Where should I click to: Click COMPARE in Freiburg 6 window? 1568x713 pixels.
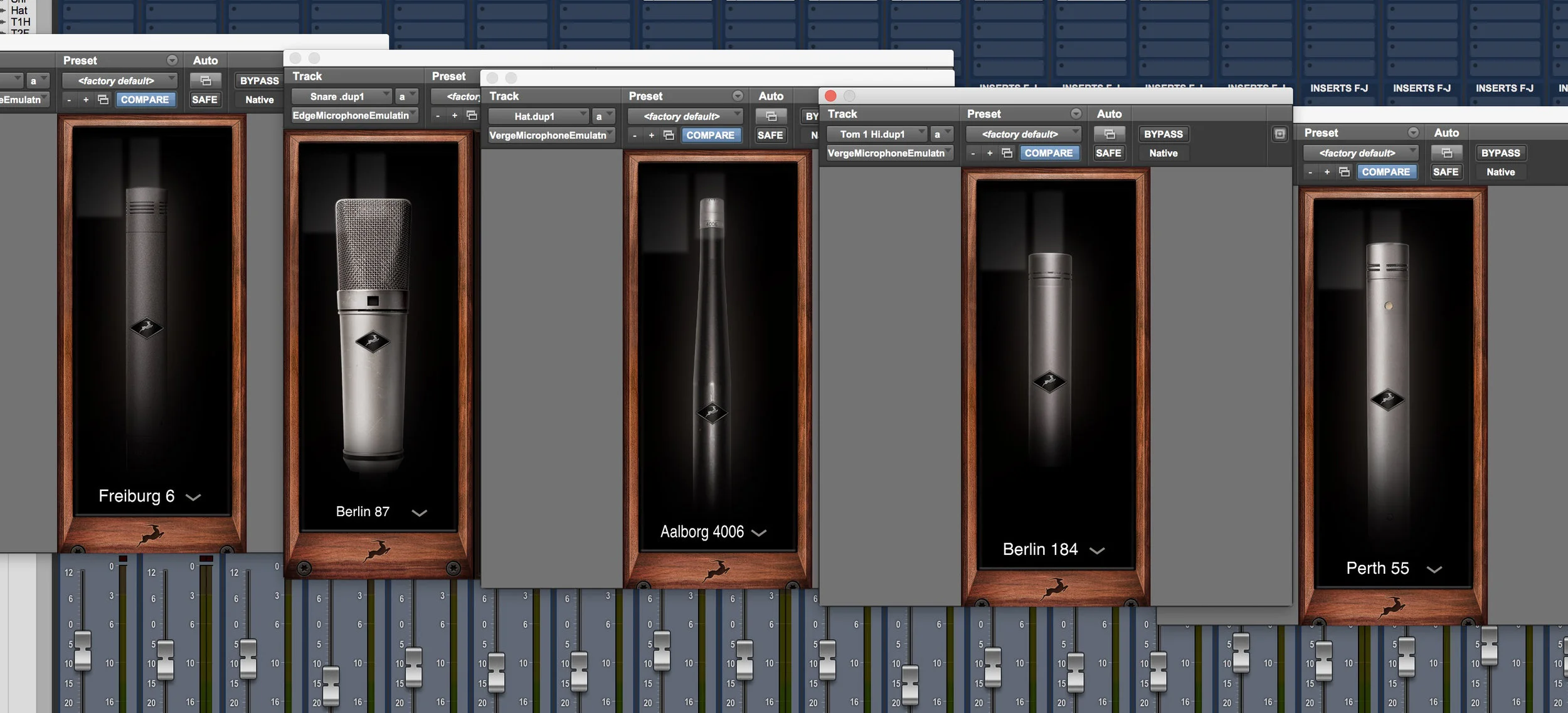tap(145, 99)
